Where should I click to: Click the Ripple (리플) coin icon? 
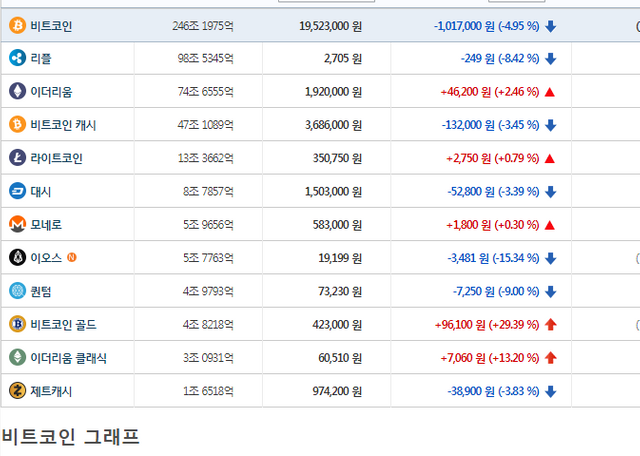coord(17,58)
